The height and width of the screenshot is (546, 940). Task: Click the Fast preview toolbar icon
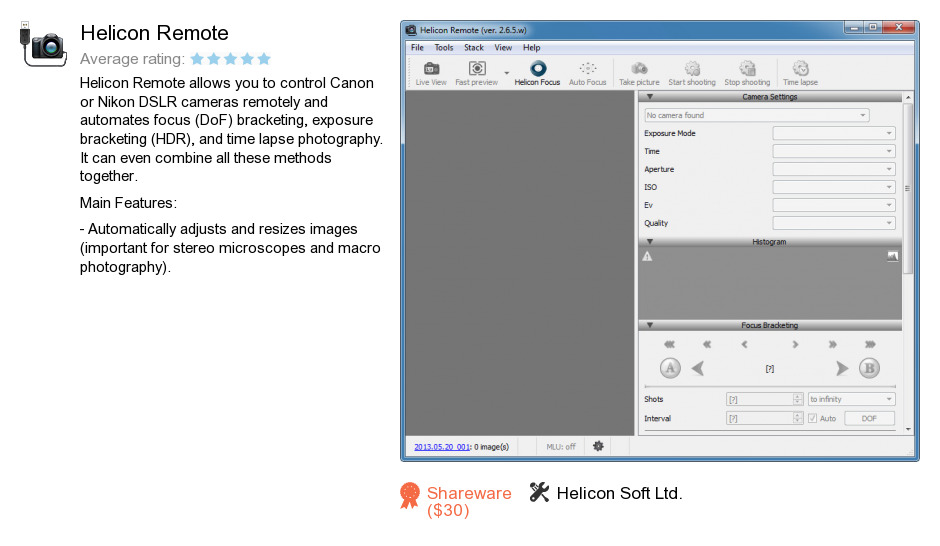point(477,74)
